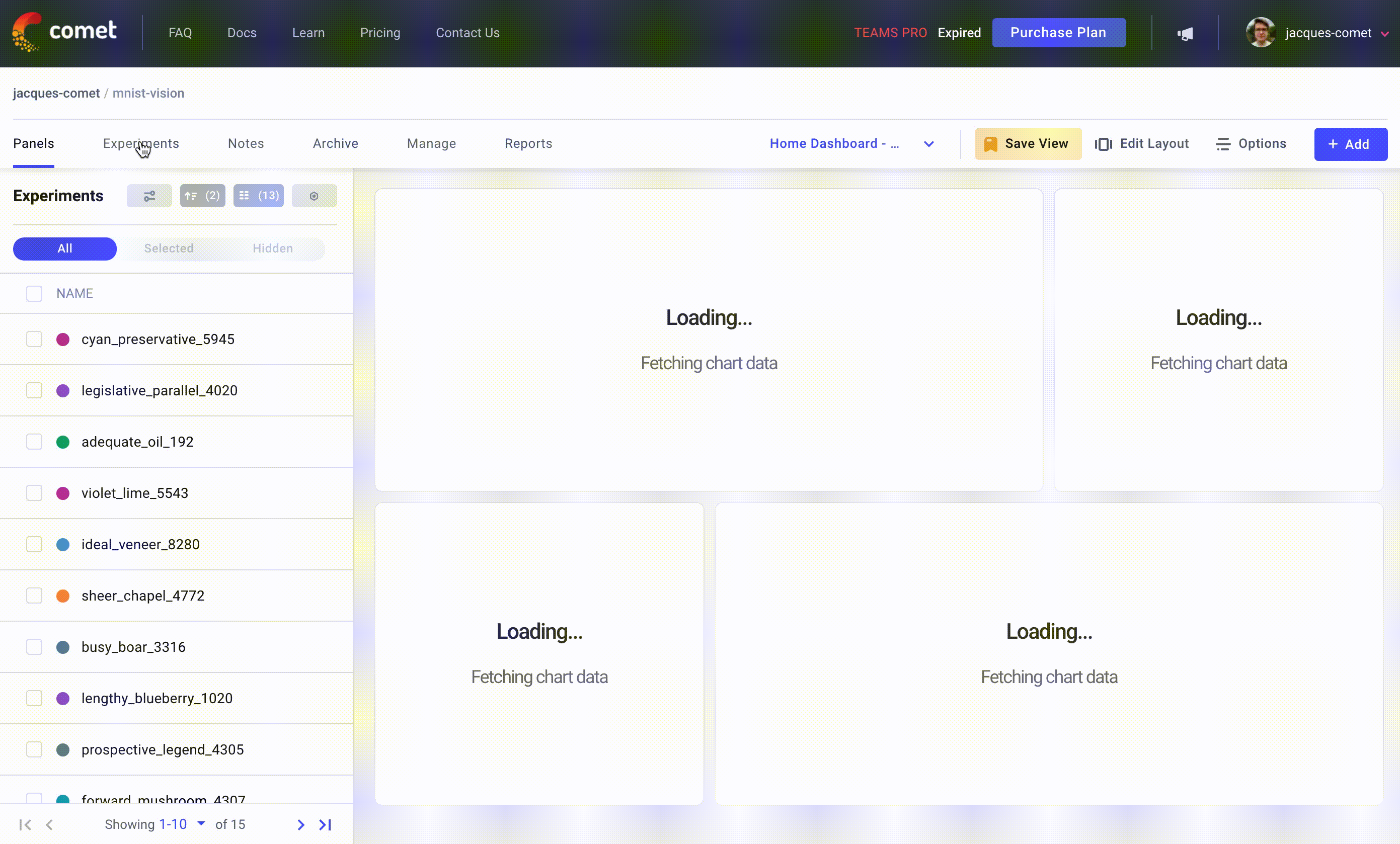Open the columns button showing (13)

pos(259,196)
